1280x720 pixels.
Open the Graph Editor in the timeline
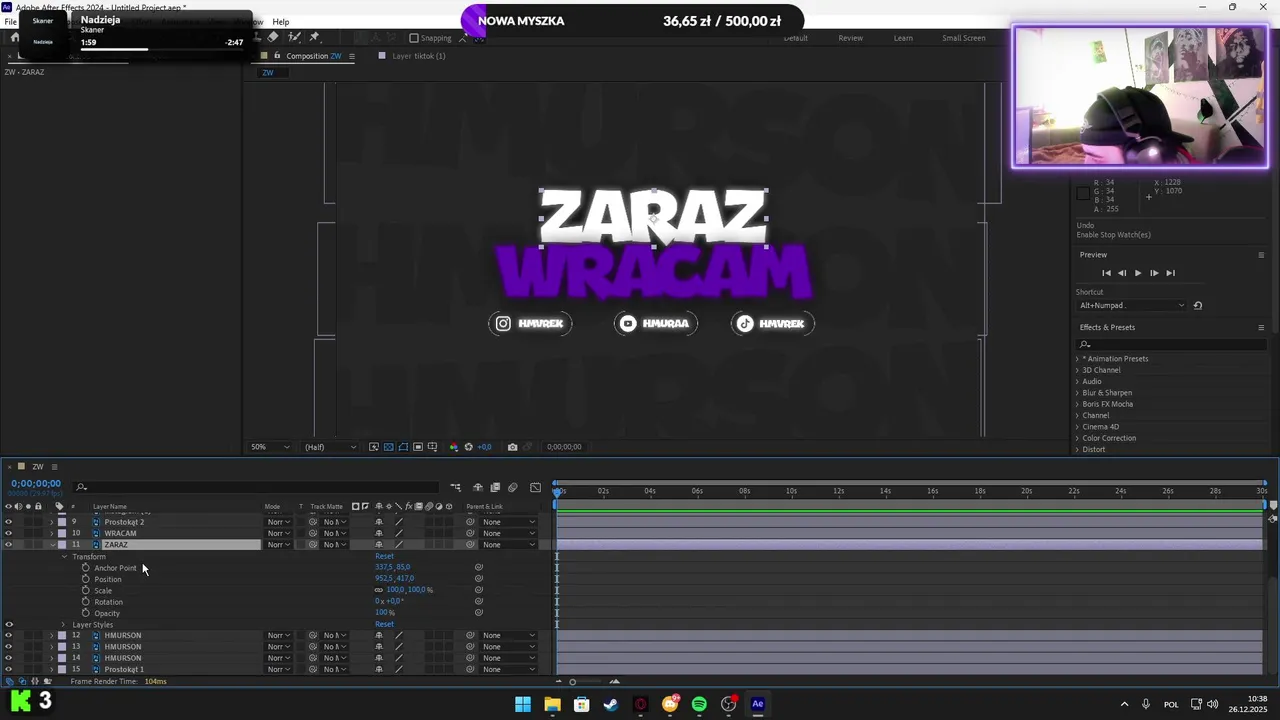point(535,487)
